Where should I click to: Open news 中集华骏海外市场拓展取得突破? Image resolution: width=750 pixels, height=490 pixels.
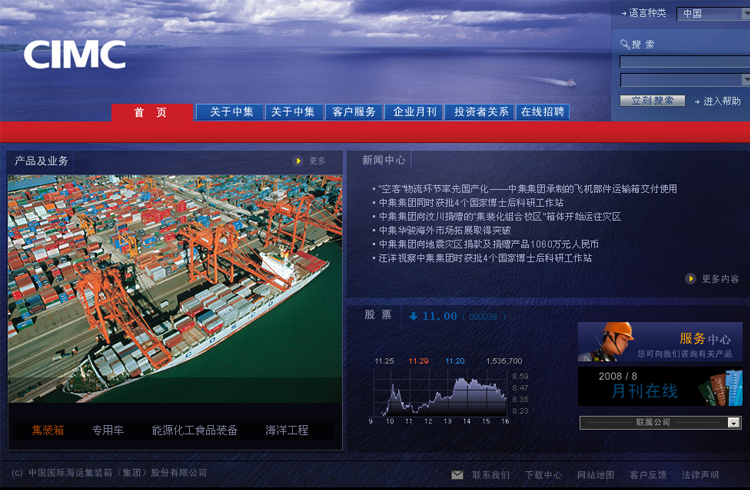pos(445,230)
